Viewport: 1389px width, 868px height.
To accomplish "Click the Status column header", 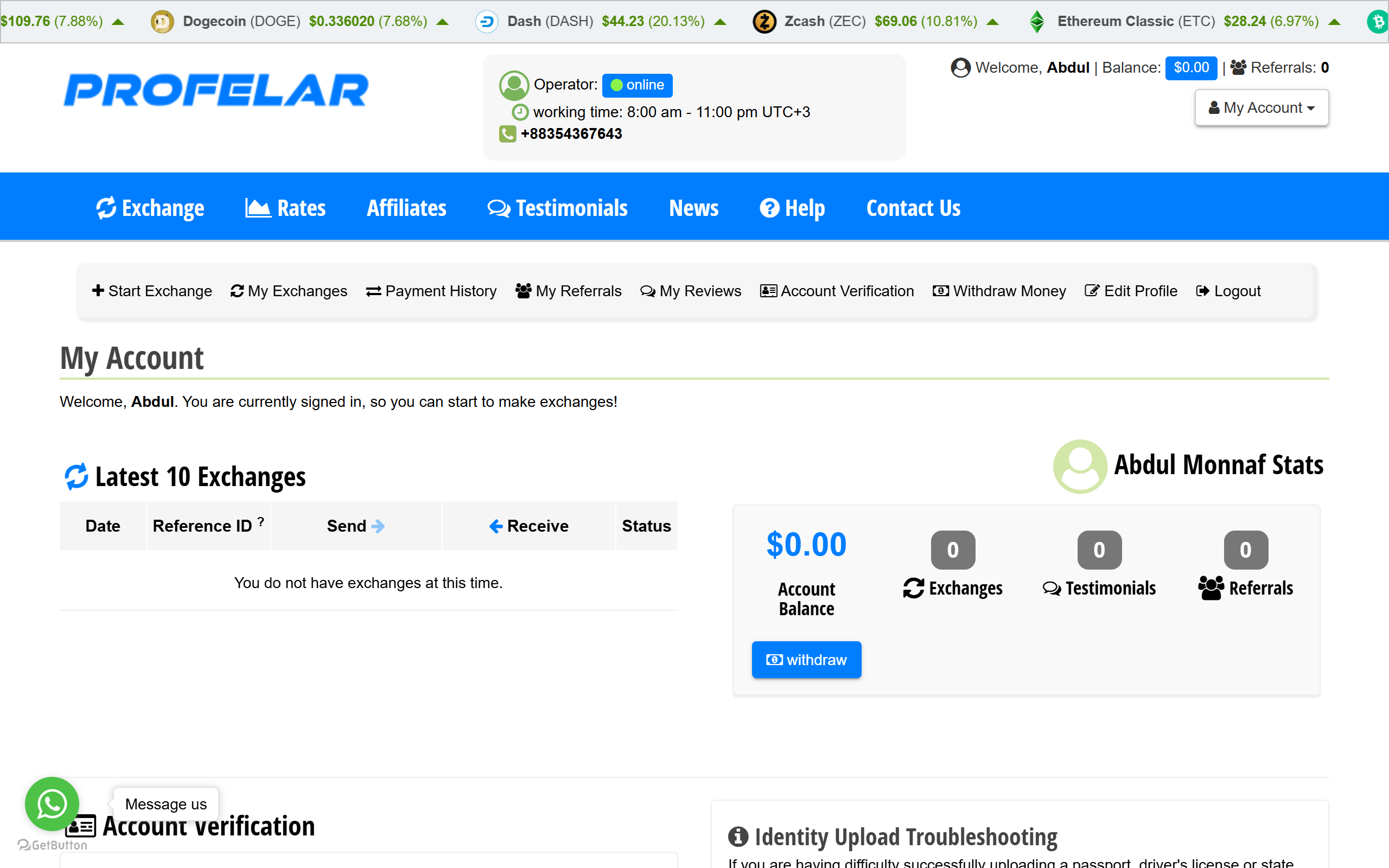I will (646, 526).
